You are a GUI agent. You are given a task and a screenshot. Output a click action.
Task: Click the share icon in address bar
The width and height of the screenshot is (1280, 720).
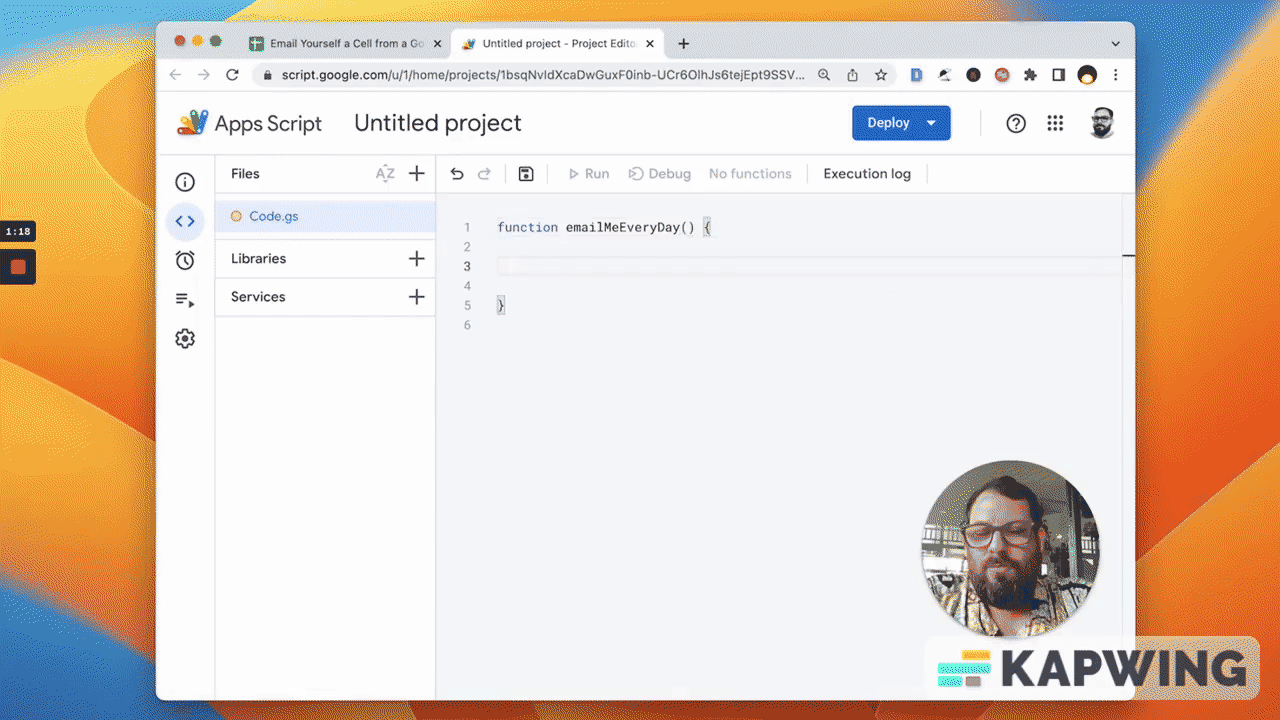(852, 75)
